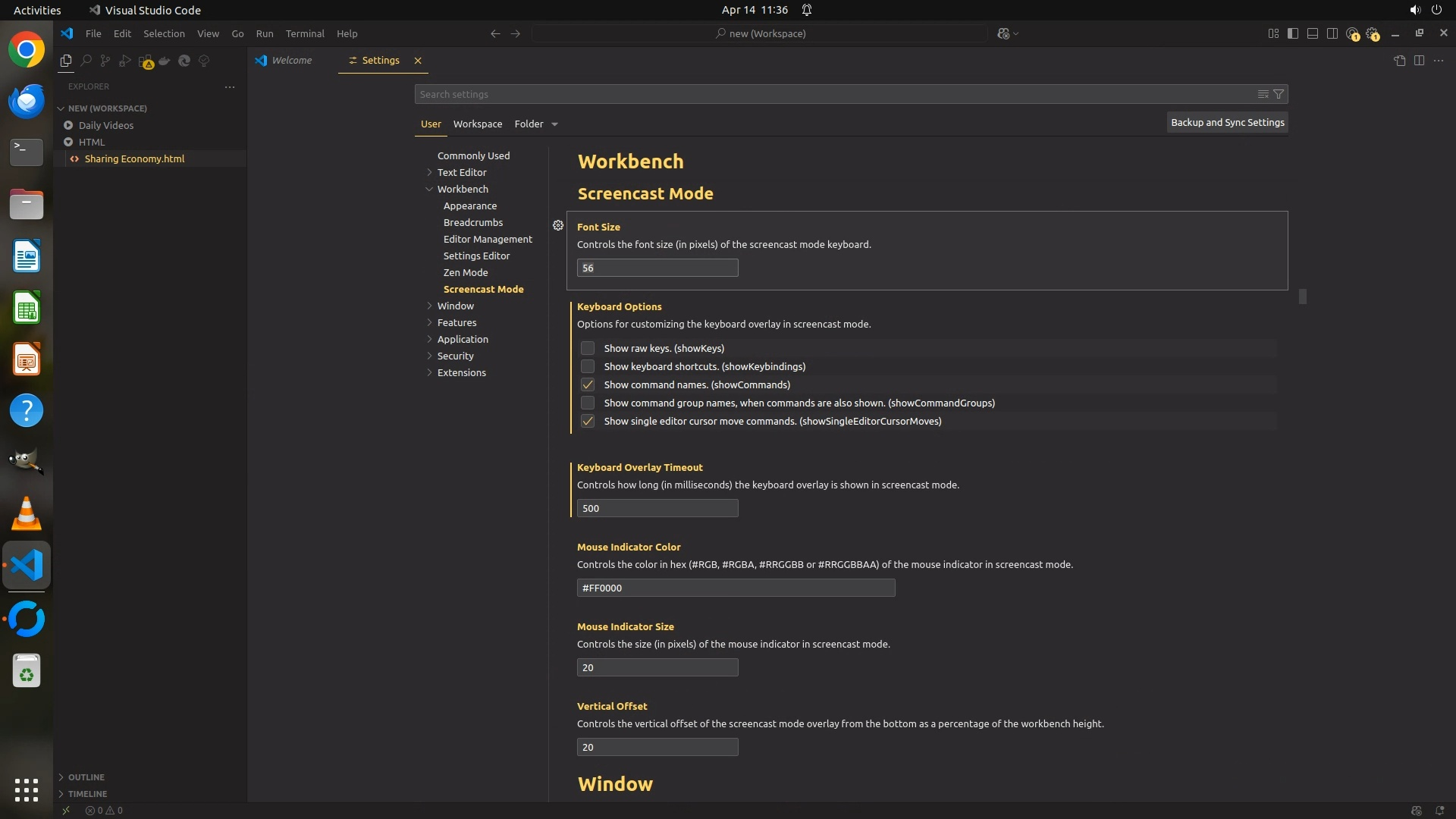
Task: Open the Docker sidebar view
Action: (165, 61)
